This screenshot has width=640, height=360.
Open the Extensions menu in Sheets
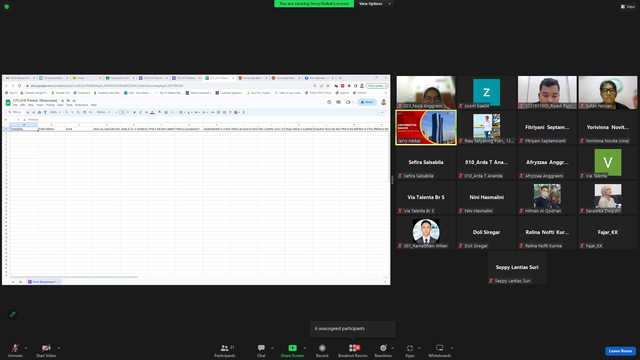click(81, 105)
